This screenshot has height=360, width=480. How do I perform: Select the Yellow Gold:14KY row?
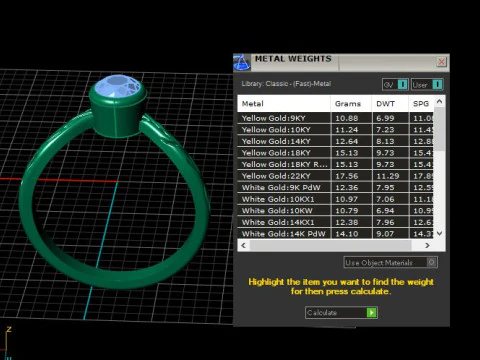click(x=336, y=141)
